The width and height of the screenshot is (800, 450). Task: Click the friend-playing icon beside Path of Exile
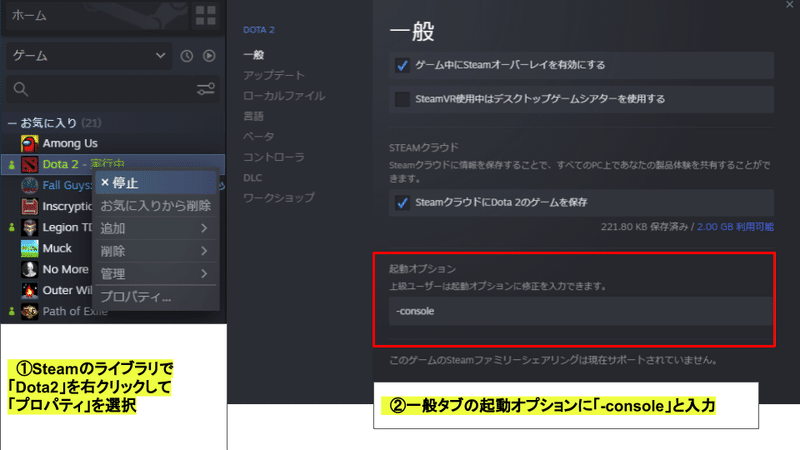12,311
